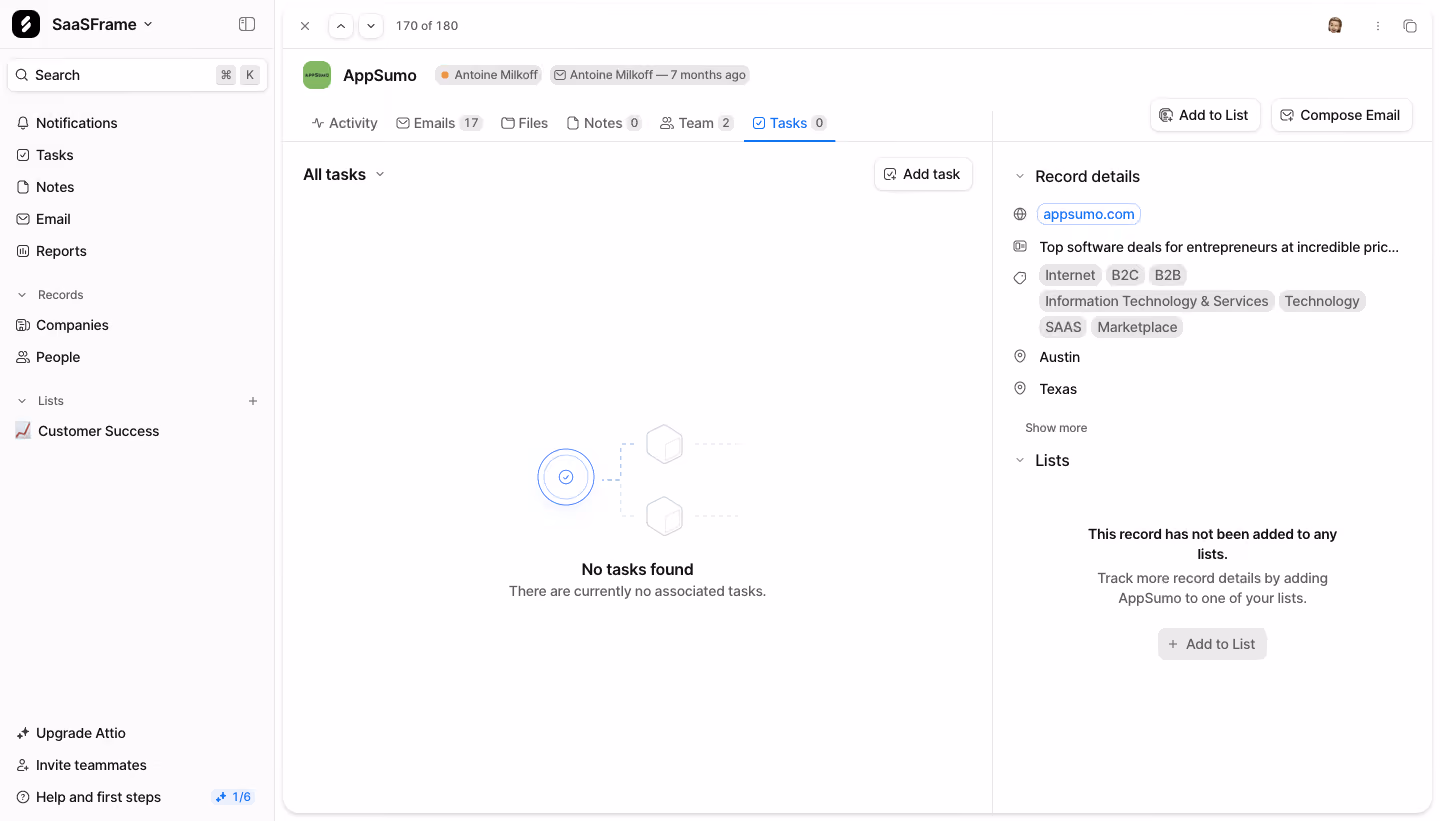
Task: Click the Search input field
Action: [137, 75]
